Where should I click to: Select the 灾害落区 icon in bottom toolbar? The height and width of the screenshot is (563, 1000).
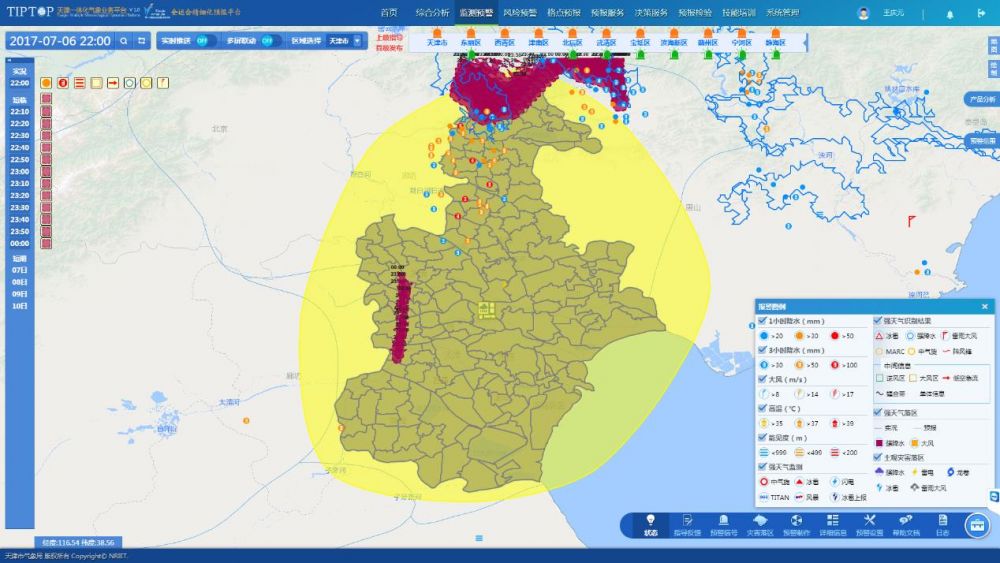pyautogui.click(x=760, y=524)
